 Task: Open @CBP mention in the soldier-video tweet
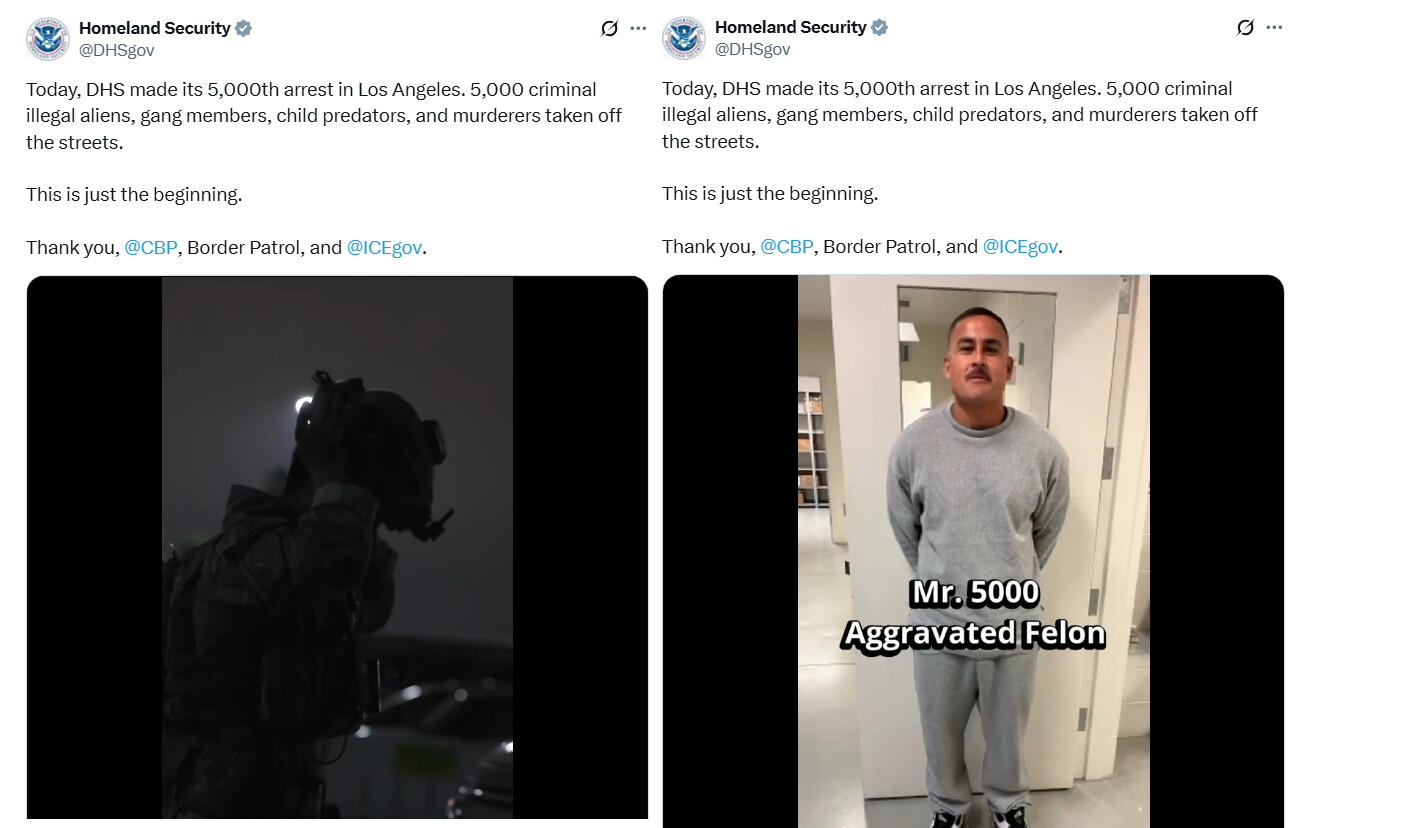pos(151,247)
